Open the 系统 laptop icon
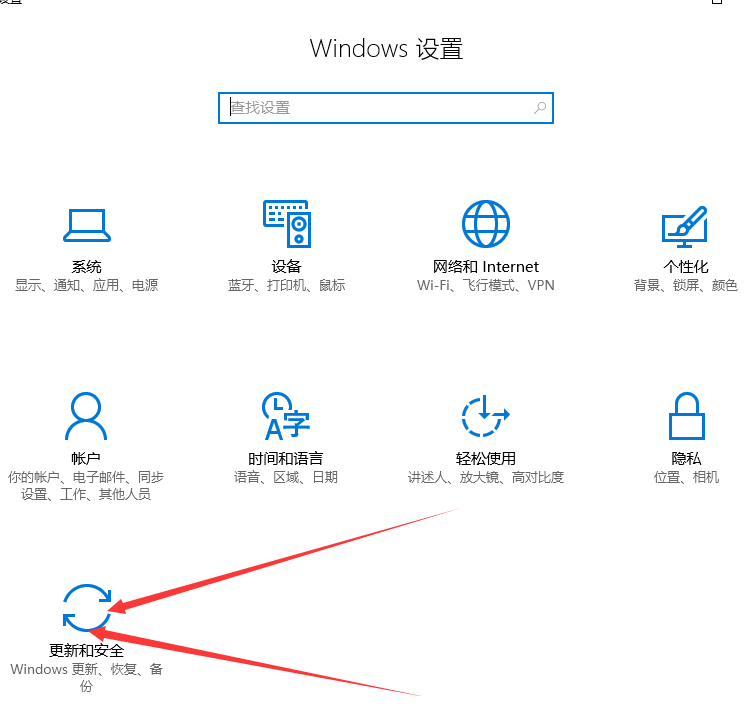Image resolution: width=748 pixels, height=728 pixels. (x=87, y=225)
